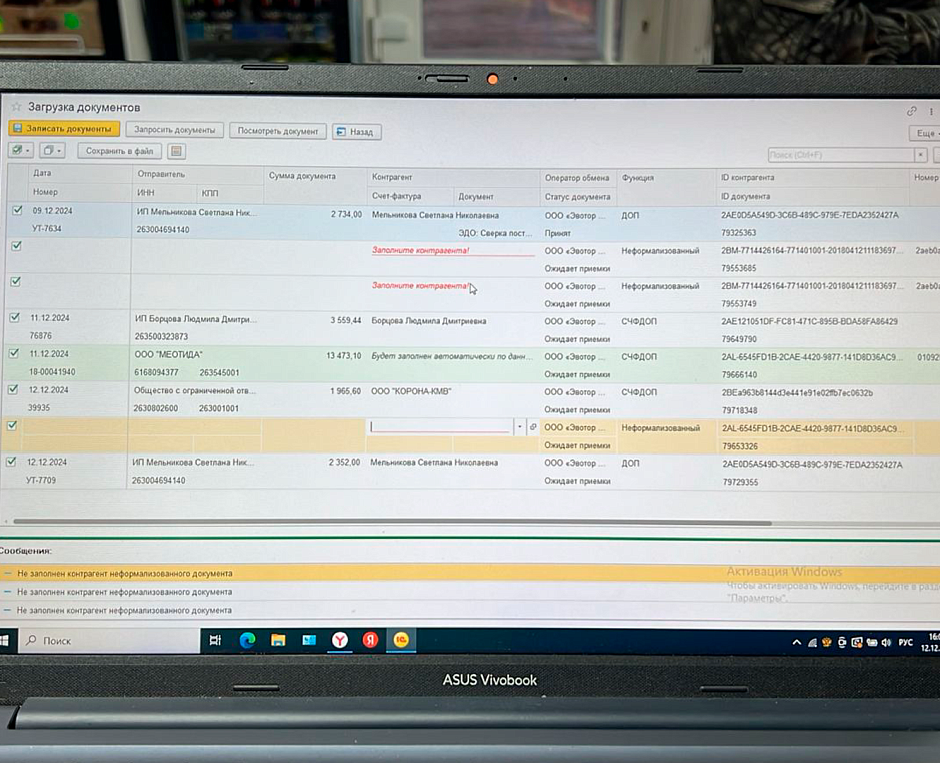Image resolution: width=940 pixels, height=763 pixels.
Task: Open the Контрагент dropdown arrow in orange row
Action: pos(520,427)
